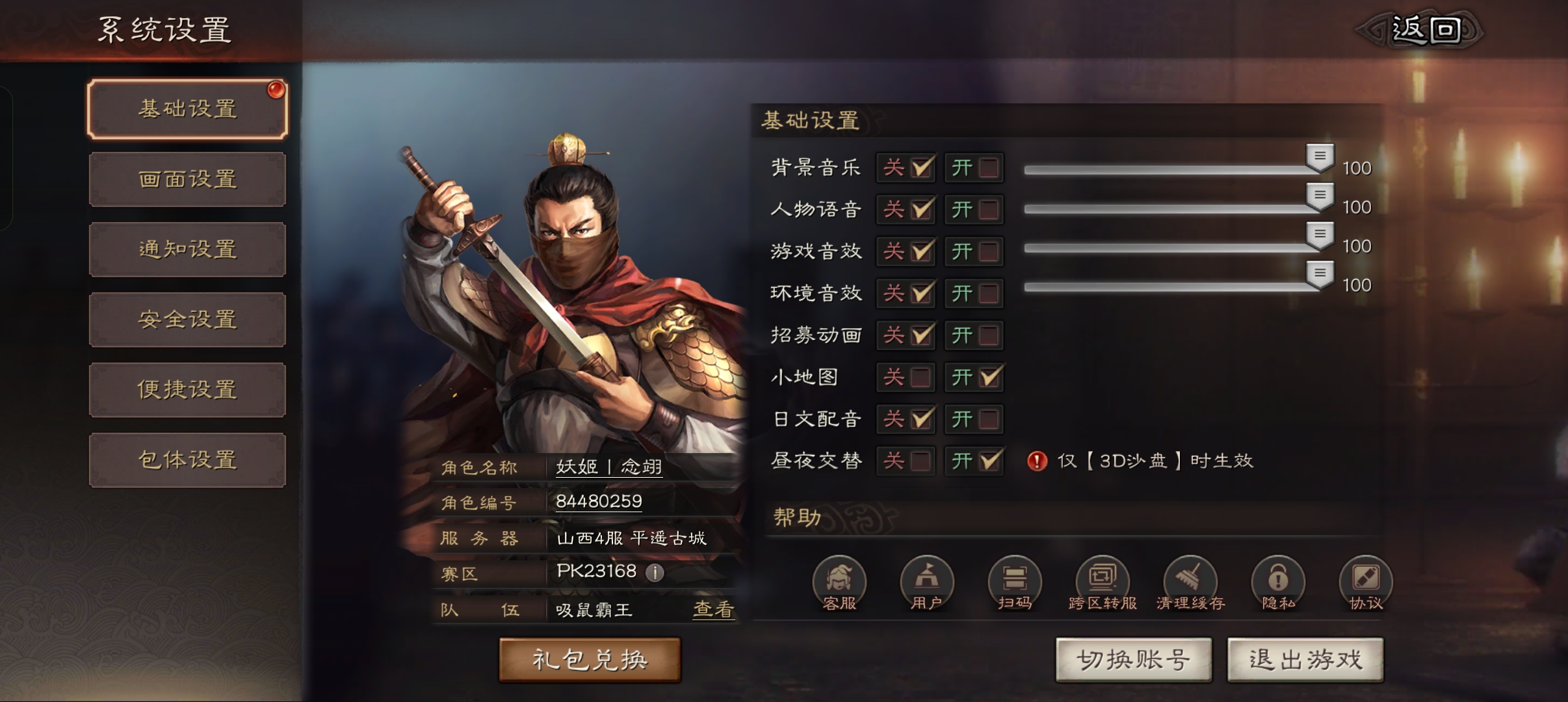This screenshot has width=1568, height=702.
Task: Switch to the 画面设置 tab
Action: (x=187, y=179)
